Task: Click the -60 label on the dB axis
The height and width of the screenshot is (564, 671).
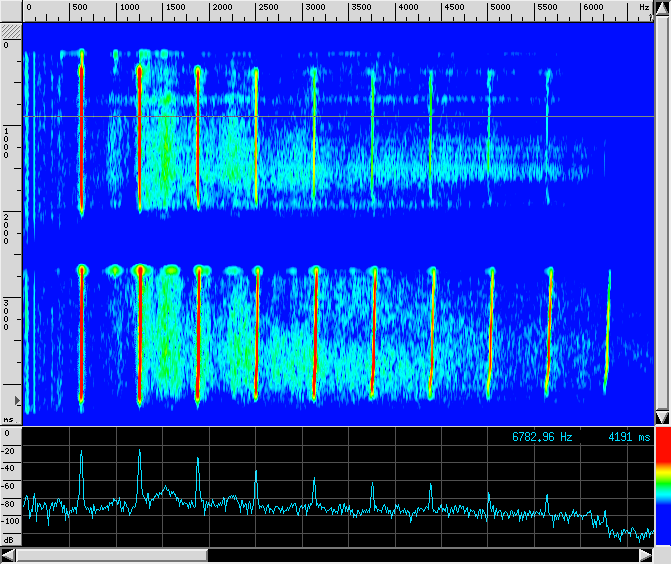Action: (9, 486)
